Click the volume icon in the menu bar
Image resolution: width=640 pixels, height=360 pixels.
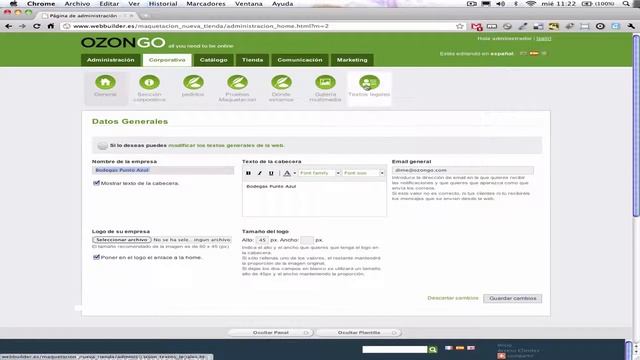[500, 4]
